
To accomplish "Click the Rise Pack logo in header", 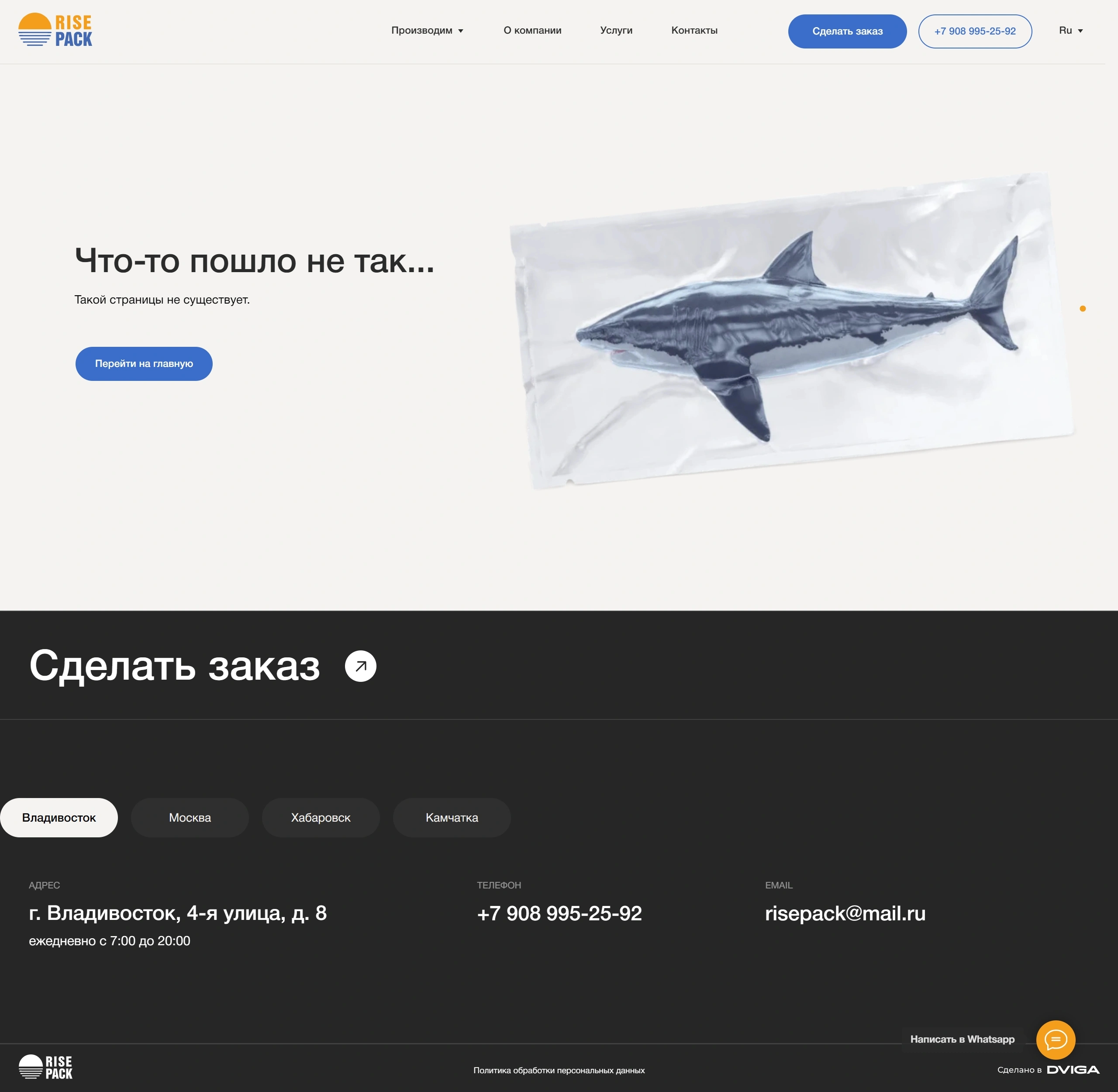I will coord(55,30).
